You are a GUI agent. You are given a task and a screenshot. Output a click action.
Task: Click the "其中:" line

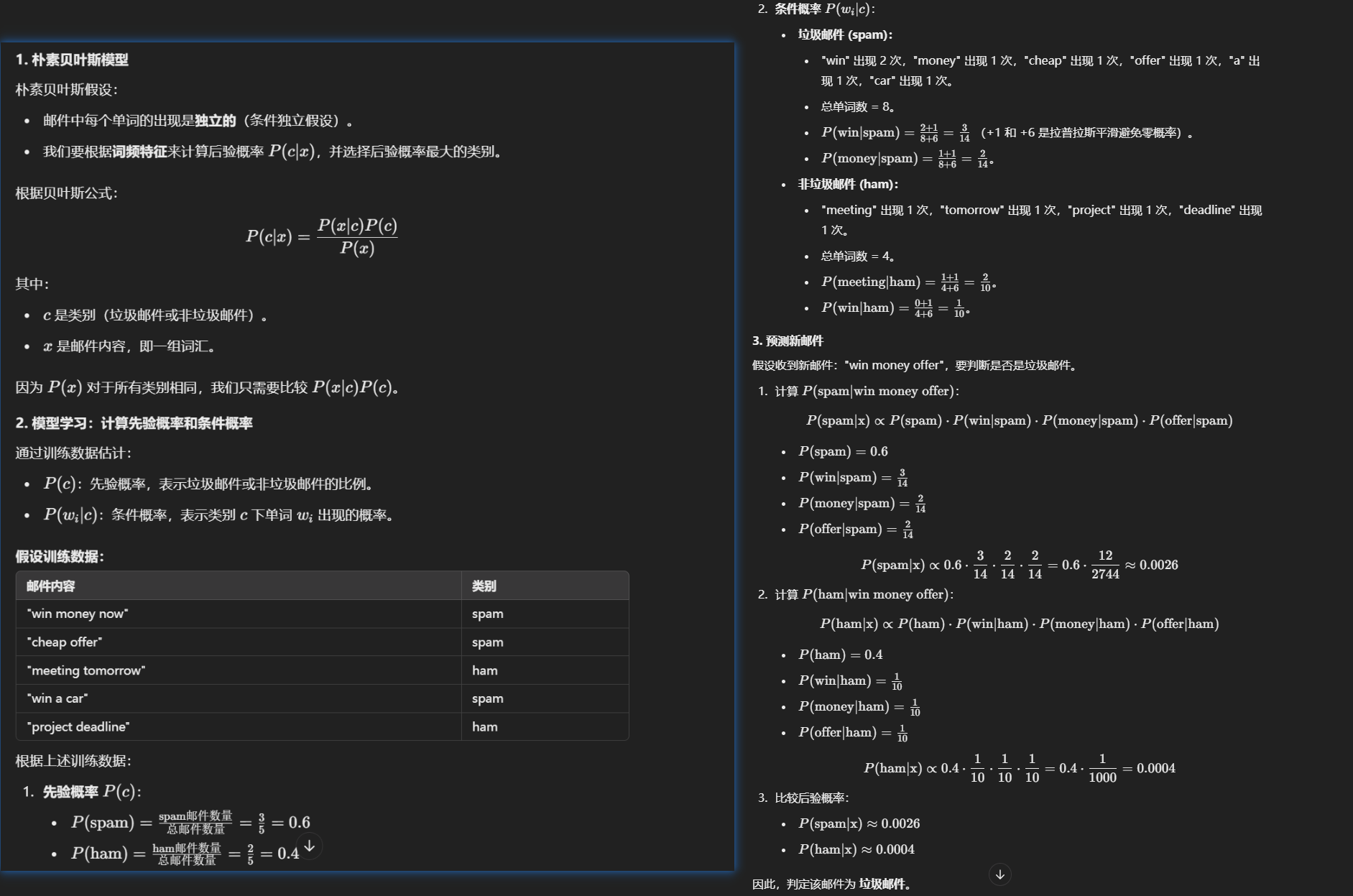click(32, 284)
